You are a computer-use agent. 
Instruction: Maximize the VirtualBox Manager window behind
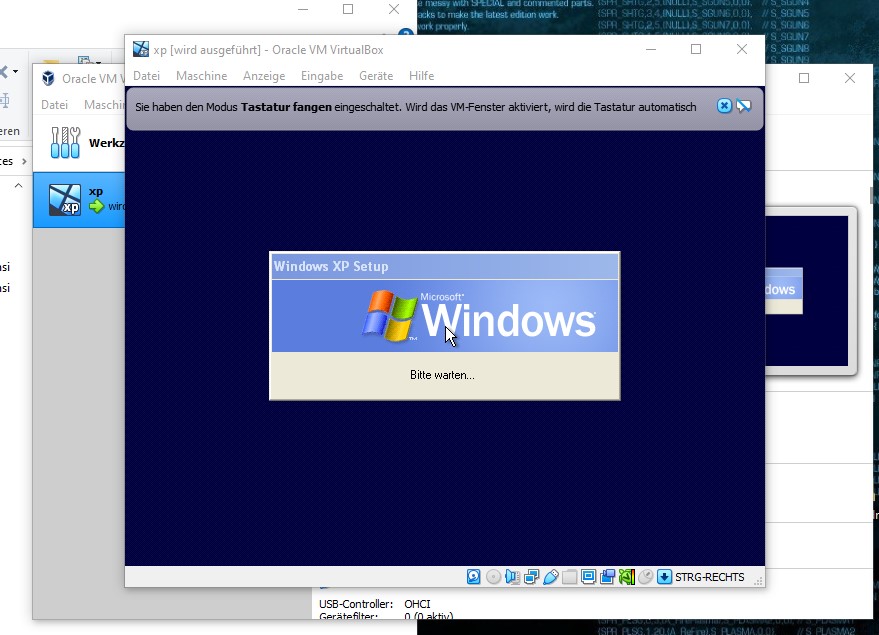pos(804,78)
